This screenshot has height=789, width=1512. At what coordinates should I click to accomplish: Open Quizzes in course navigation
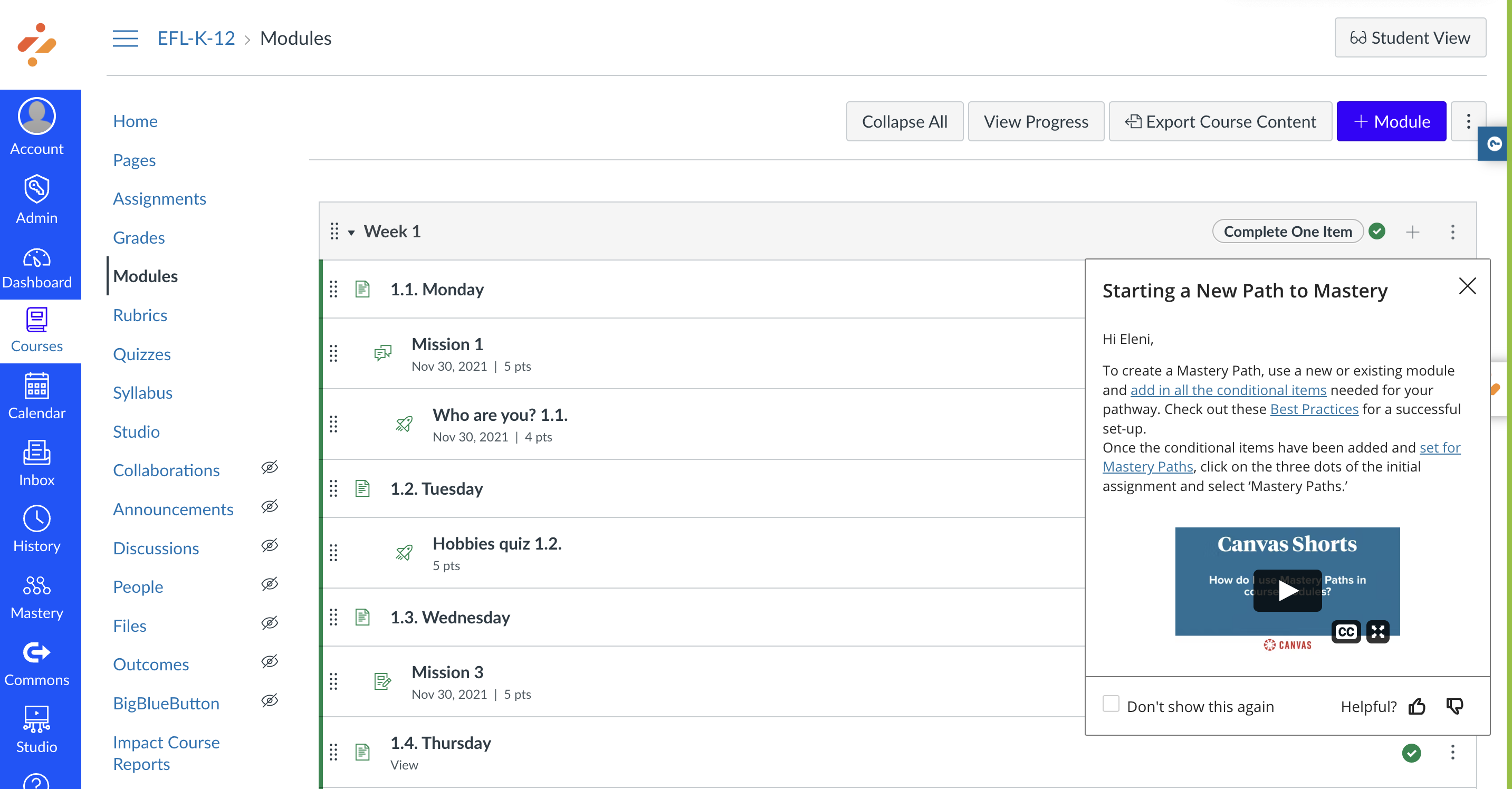point(141,354)
